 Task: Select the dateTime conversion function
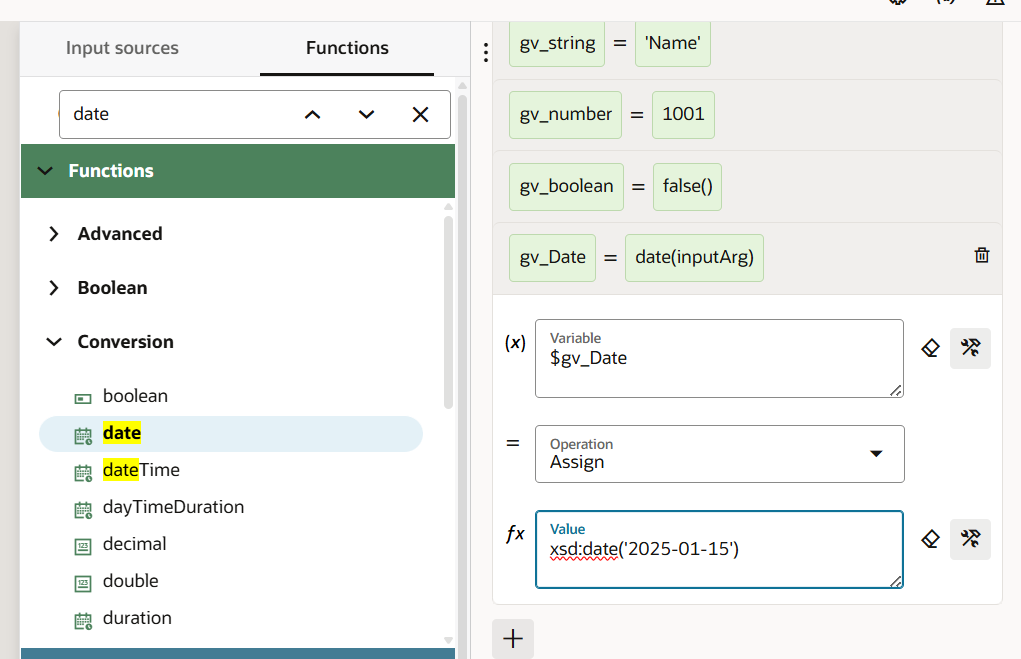pyautogui.click(x=141, y=470)
